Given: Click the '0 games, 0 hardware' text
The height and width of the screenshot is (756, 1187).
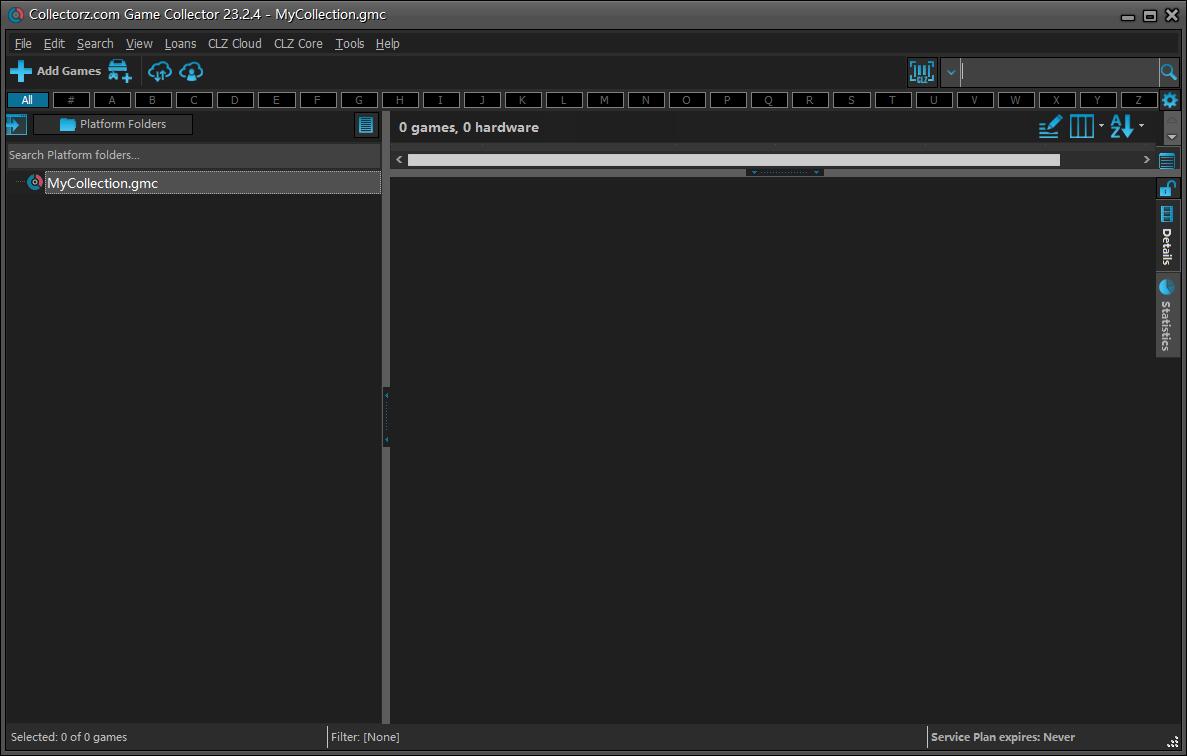Looking at the screenshot, I should tap(469, 127).
